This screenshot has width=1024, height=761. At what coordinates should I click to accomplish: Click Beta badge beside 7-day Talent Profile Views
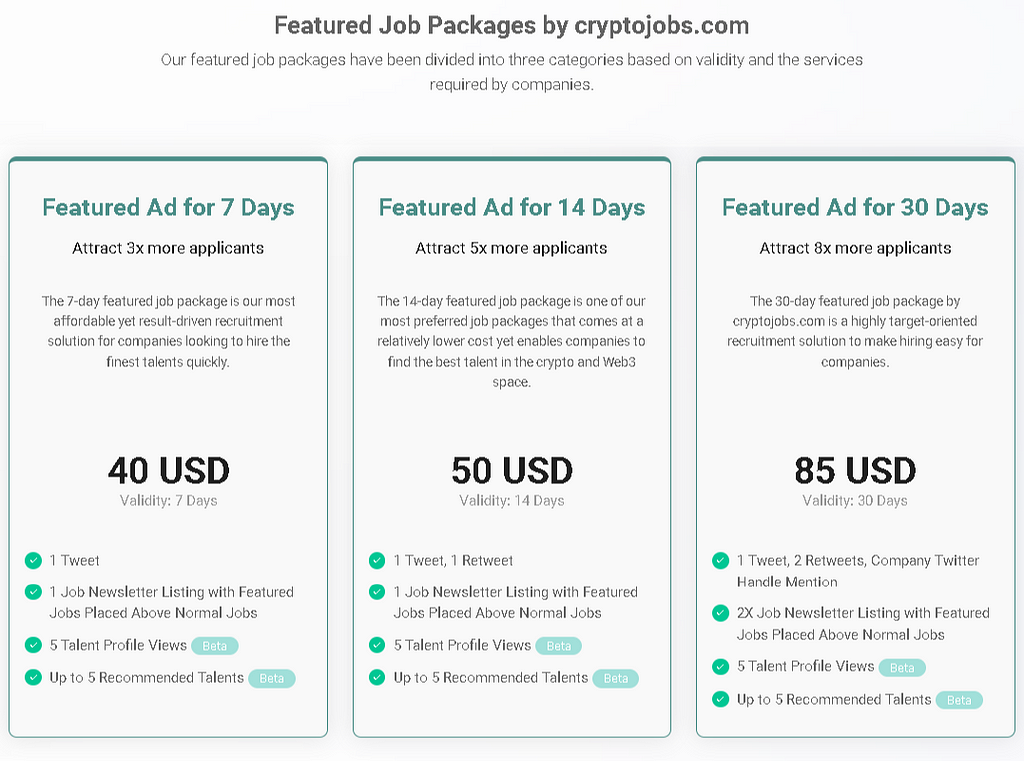tap(215, 646)
